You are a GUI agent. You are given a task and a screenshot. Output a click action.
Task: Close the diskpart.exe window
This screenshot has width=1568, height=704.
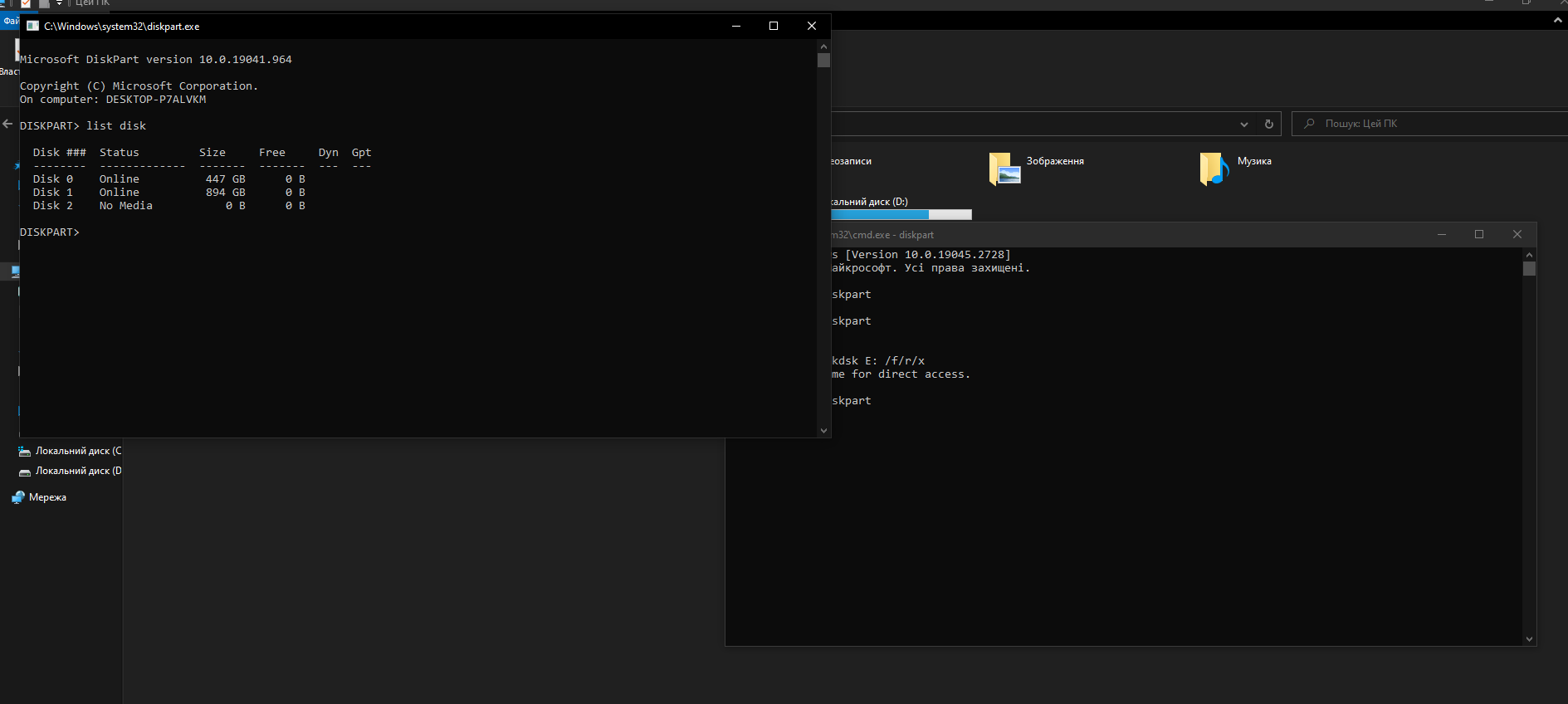click(812, 26)
